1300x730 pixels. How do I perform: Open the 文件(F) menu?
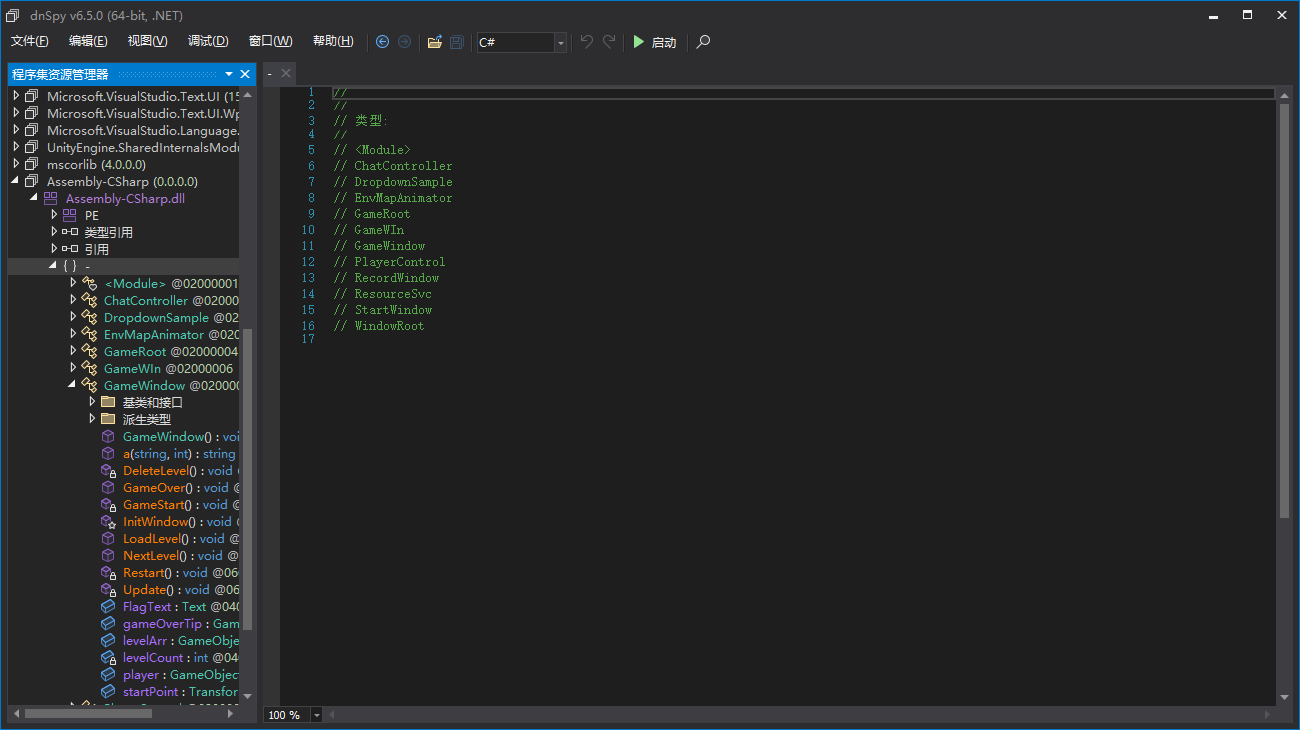point(30,41)
